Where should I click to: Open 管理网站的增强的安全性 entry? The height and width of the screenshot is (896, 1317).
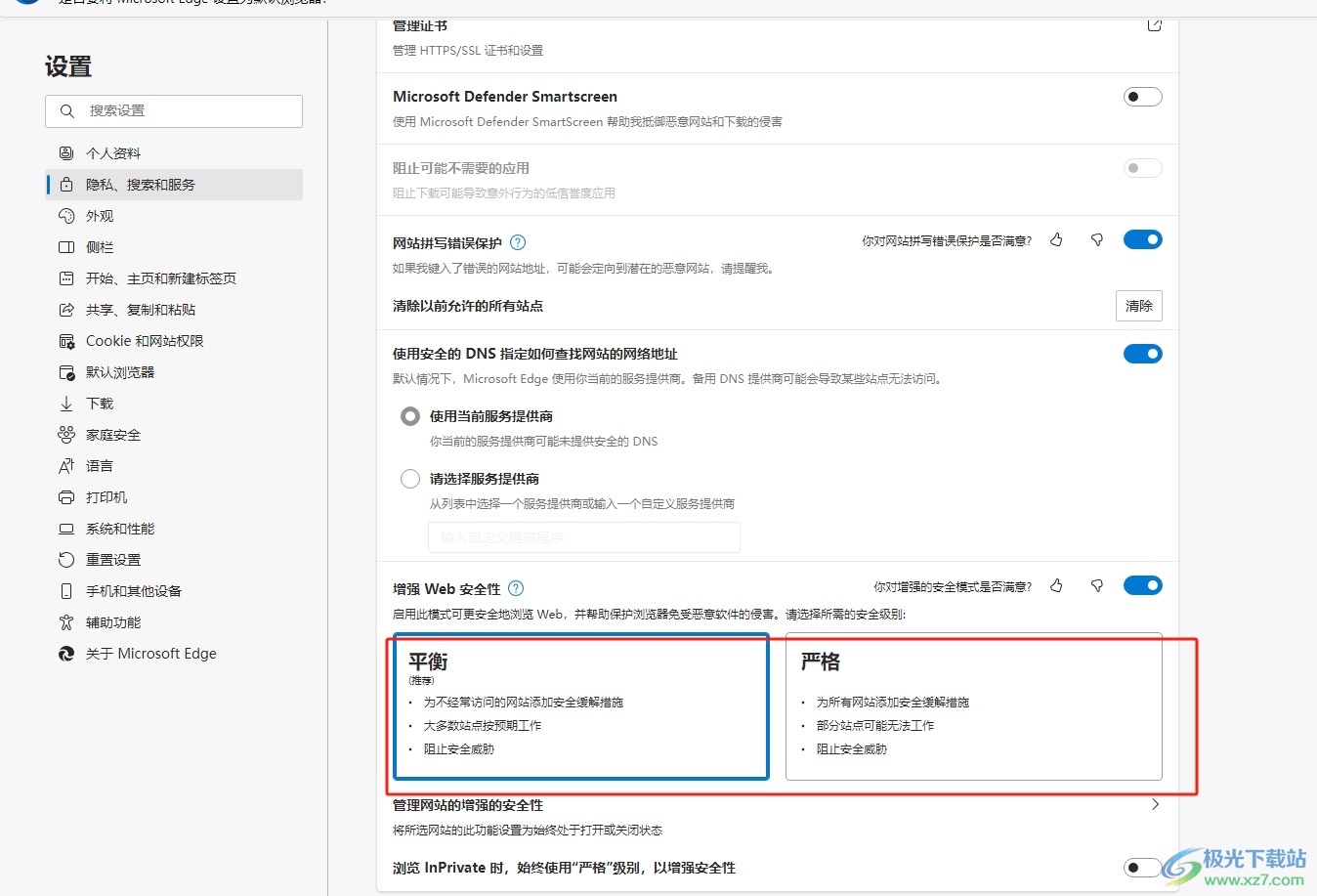pyautogui.click(x=778, y=817)
